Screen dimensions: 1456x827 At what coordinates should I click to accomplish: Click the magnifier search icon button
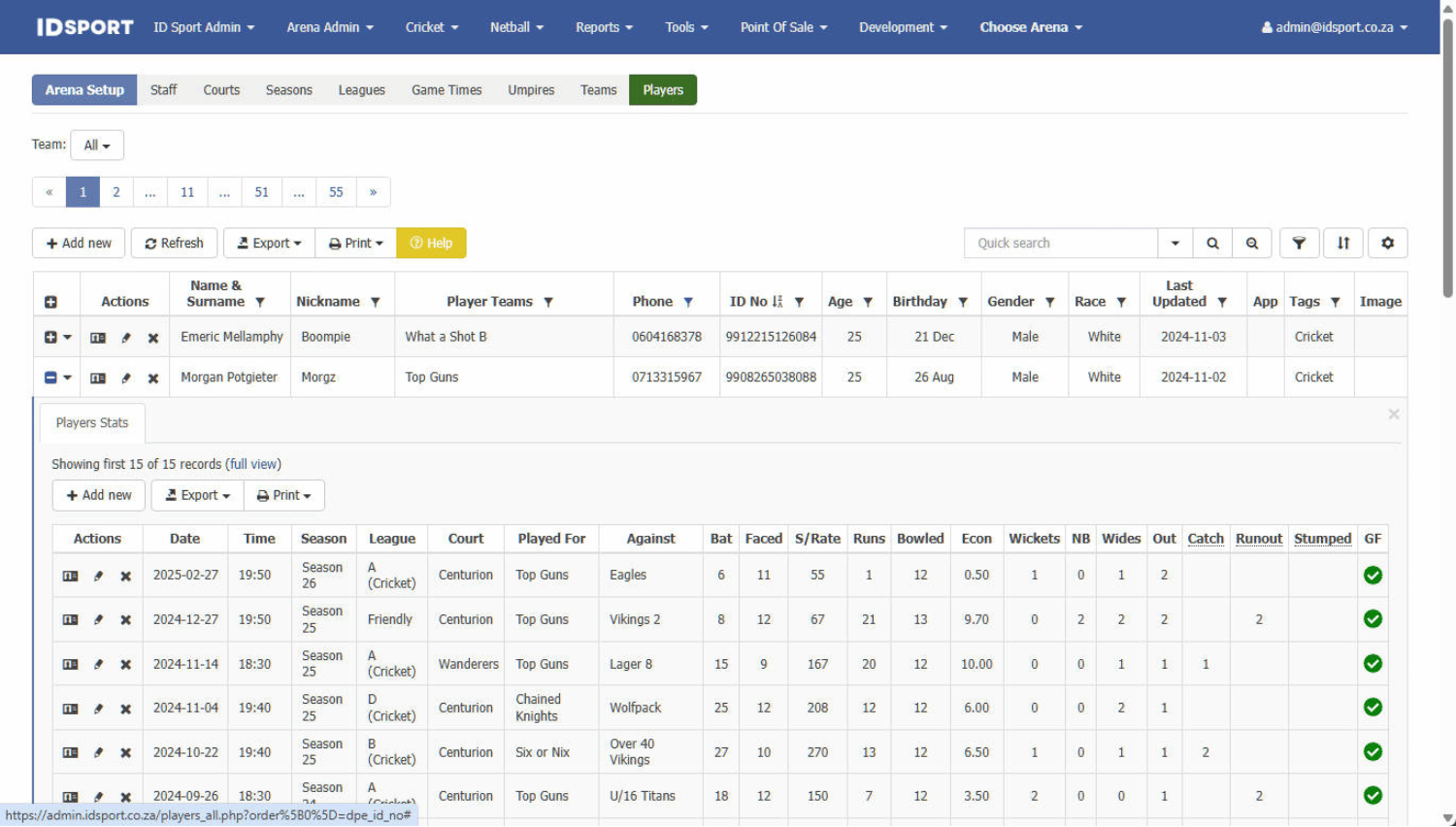click(1212, 244)
